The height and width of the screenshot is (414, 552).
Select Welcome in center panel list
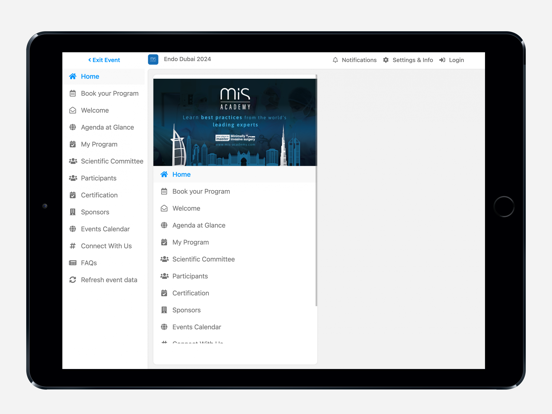[x=186, y=208]
